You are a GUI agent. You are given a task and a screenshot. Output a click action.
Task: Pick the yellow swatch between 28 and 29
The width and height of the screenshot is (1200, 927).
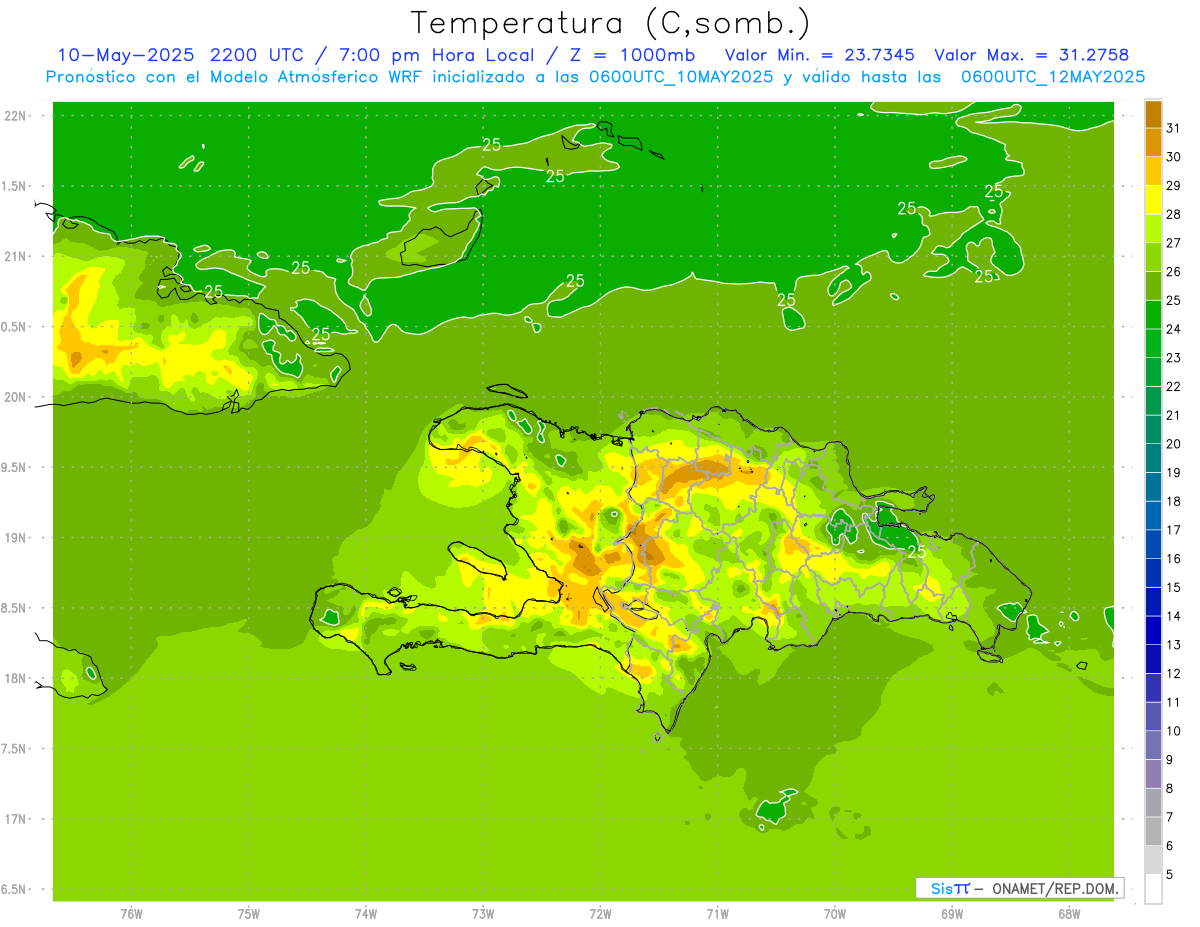click(x=1153, y=200)
